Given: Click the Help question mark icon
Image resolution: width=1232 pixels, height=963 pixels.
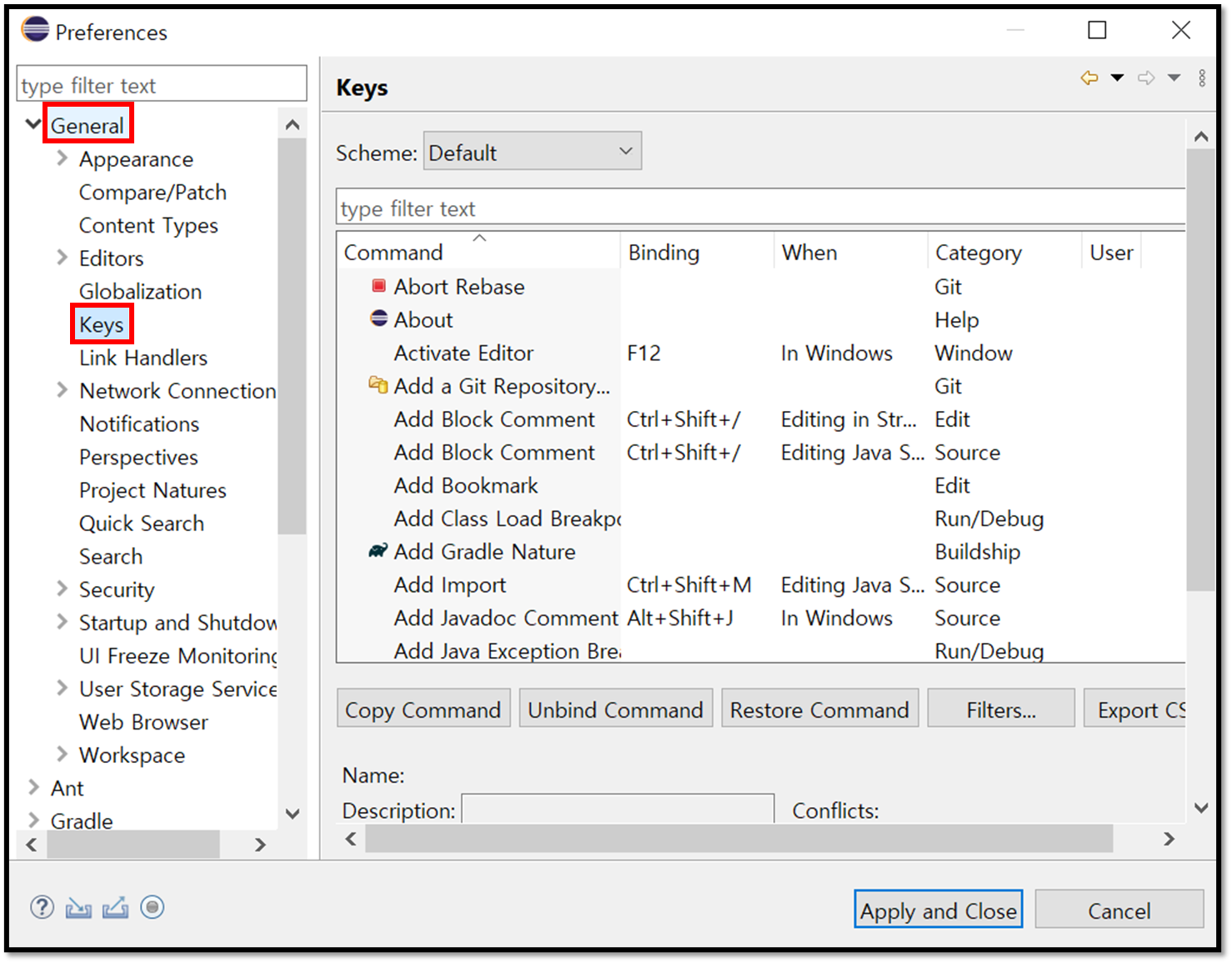Looking at the screenshot, I should (x=42, y=907).
